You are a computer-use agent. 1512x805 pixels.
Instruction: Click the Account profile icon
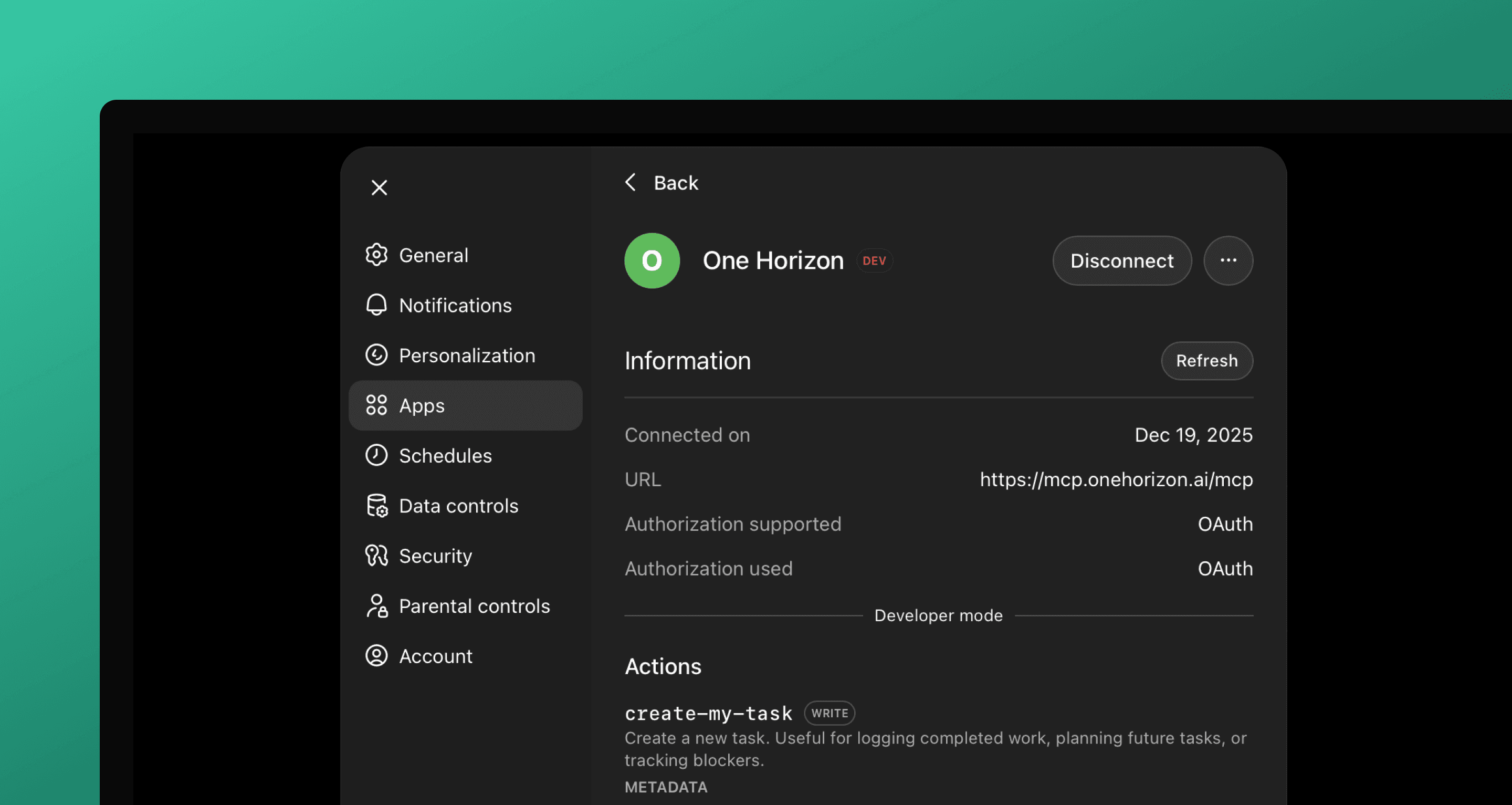[376, 656]
